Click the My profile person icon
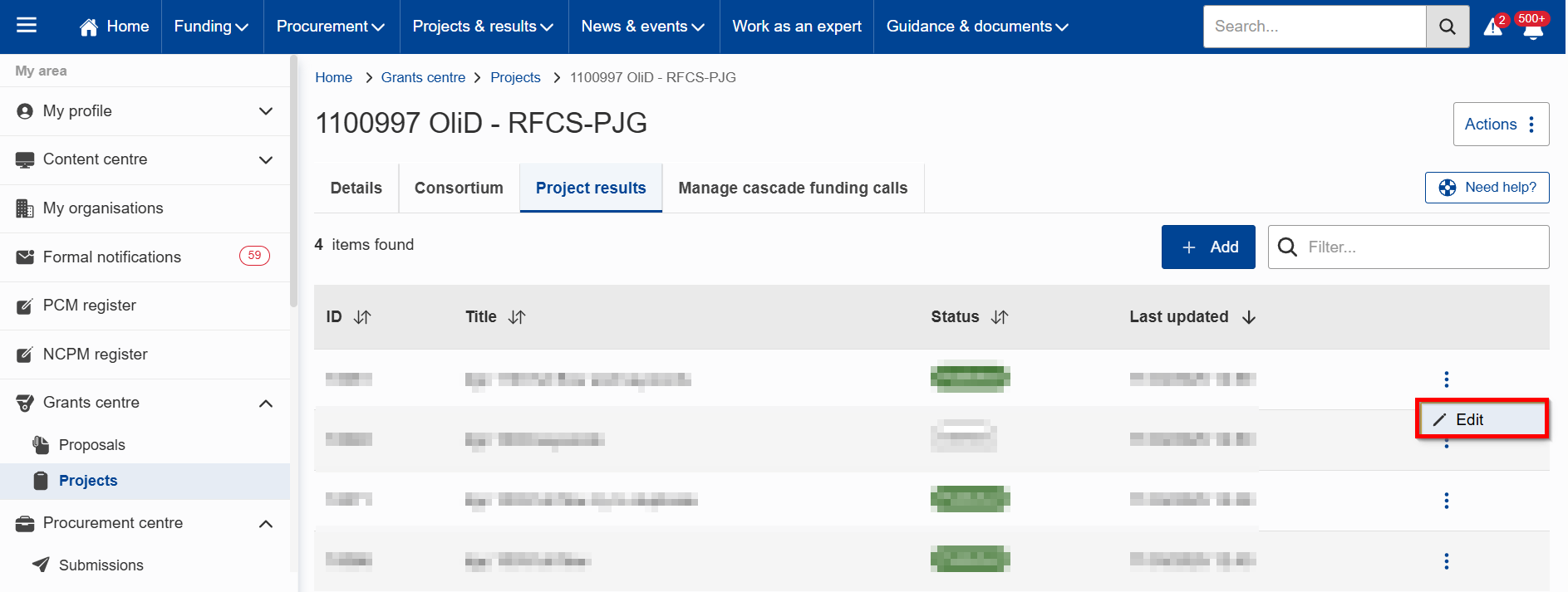 coord(25,111)
